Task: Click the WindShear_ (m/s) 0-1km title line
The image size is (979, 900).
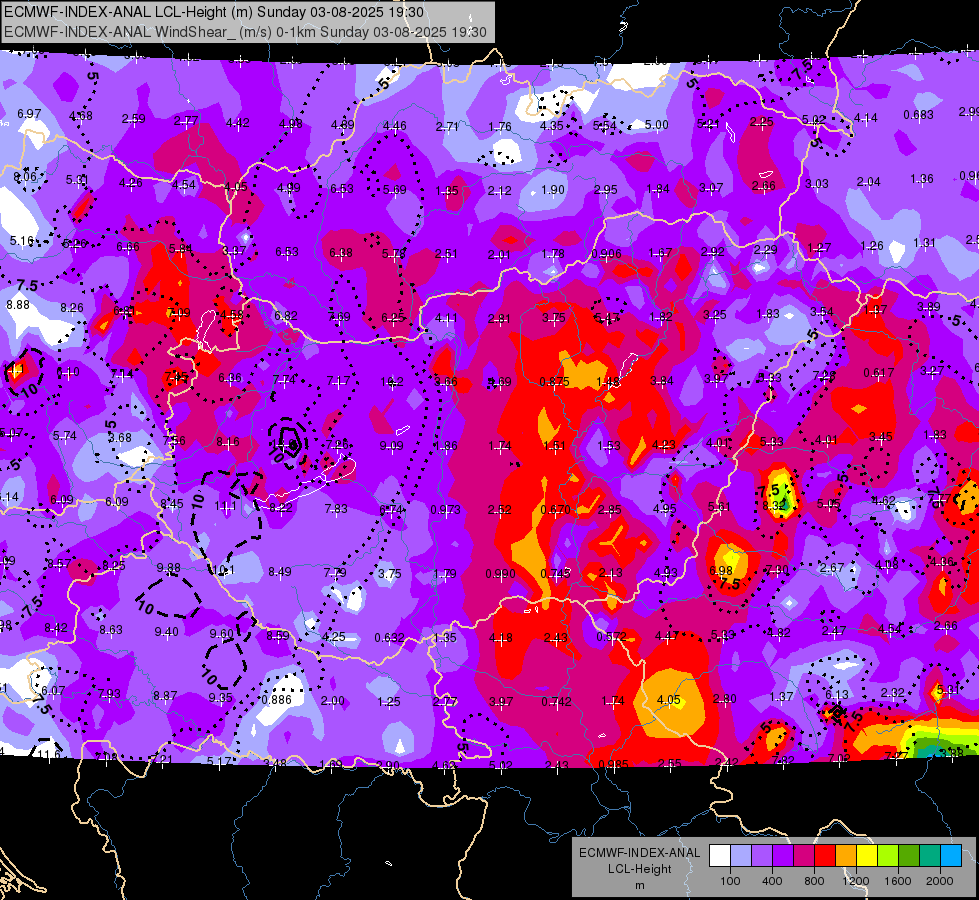Action: coord(245,32)
